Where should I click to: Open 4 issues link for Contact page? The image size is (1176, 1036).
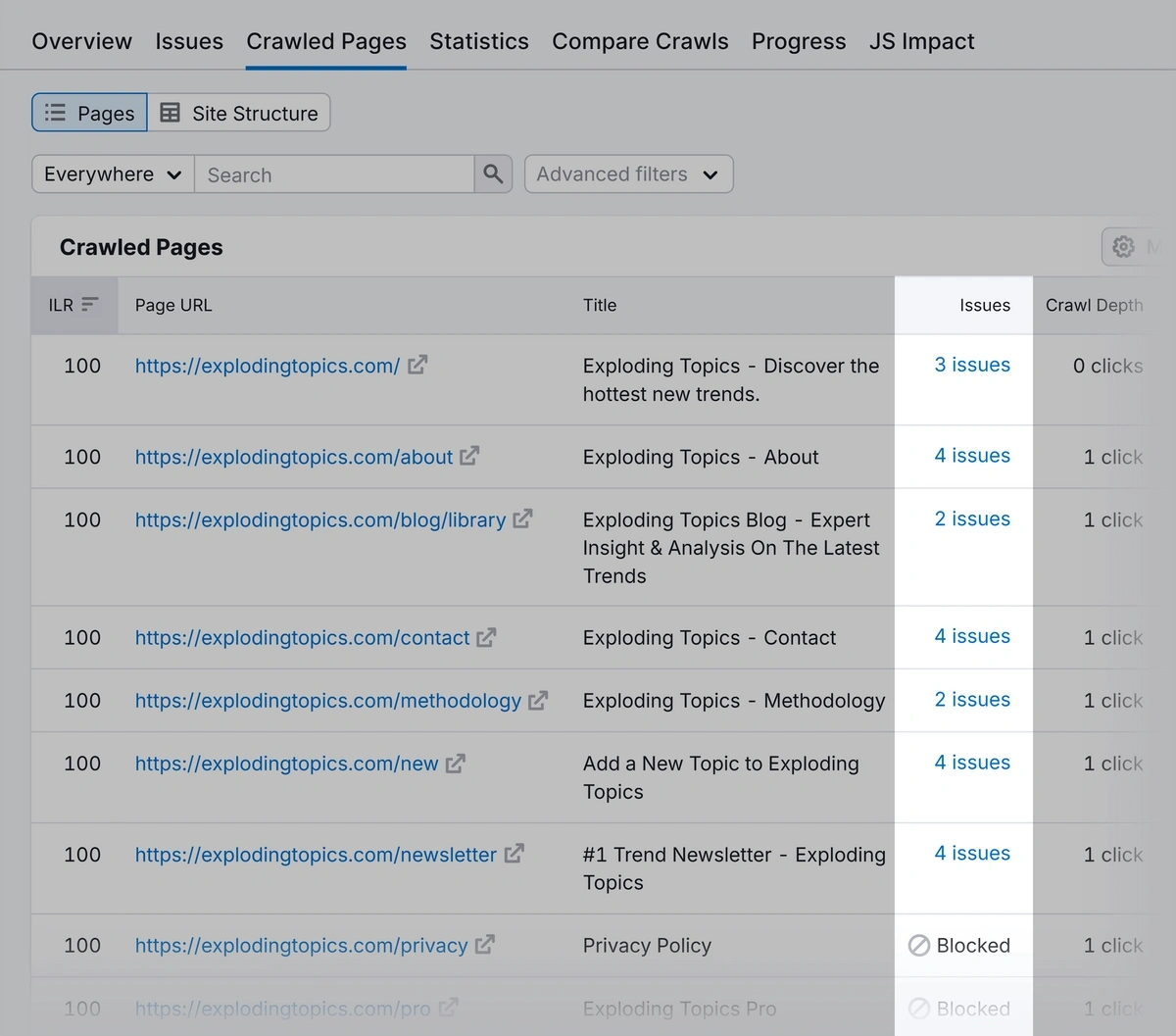tap(972, 636)
